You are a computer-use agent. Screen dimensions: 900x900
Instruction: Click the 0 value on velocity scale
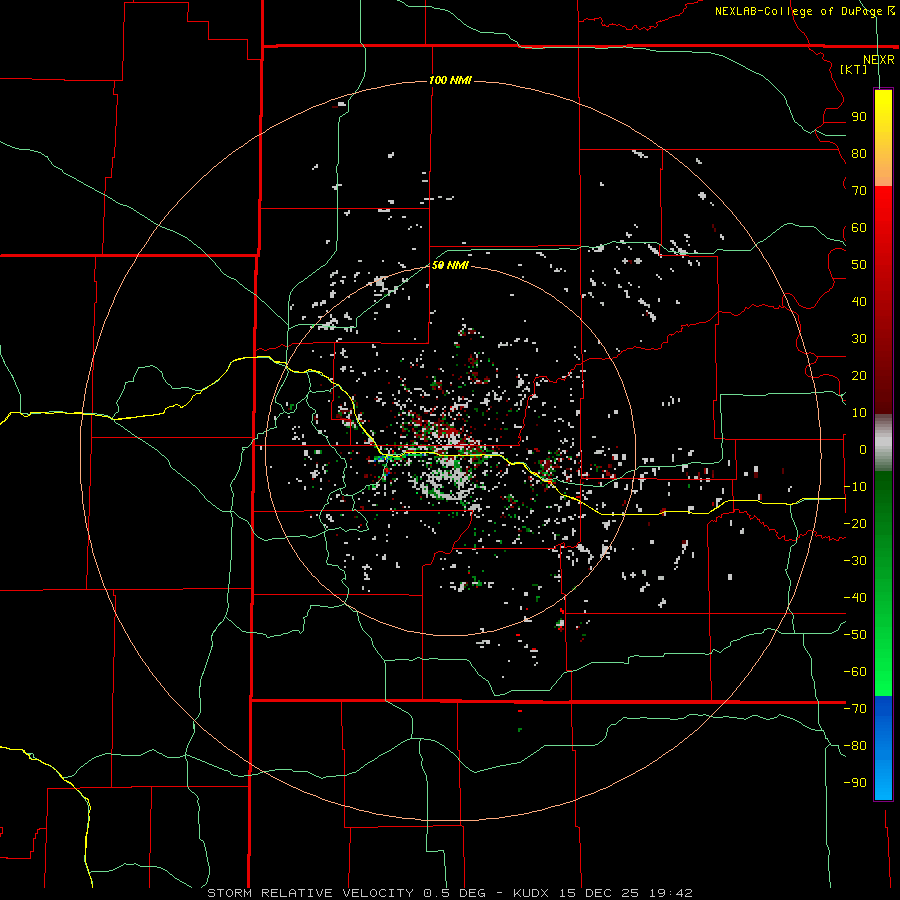[862, 450]
